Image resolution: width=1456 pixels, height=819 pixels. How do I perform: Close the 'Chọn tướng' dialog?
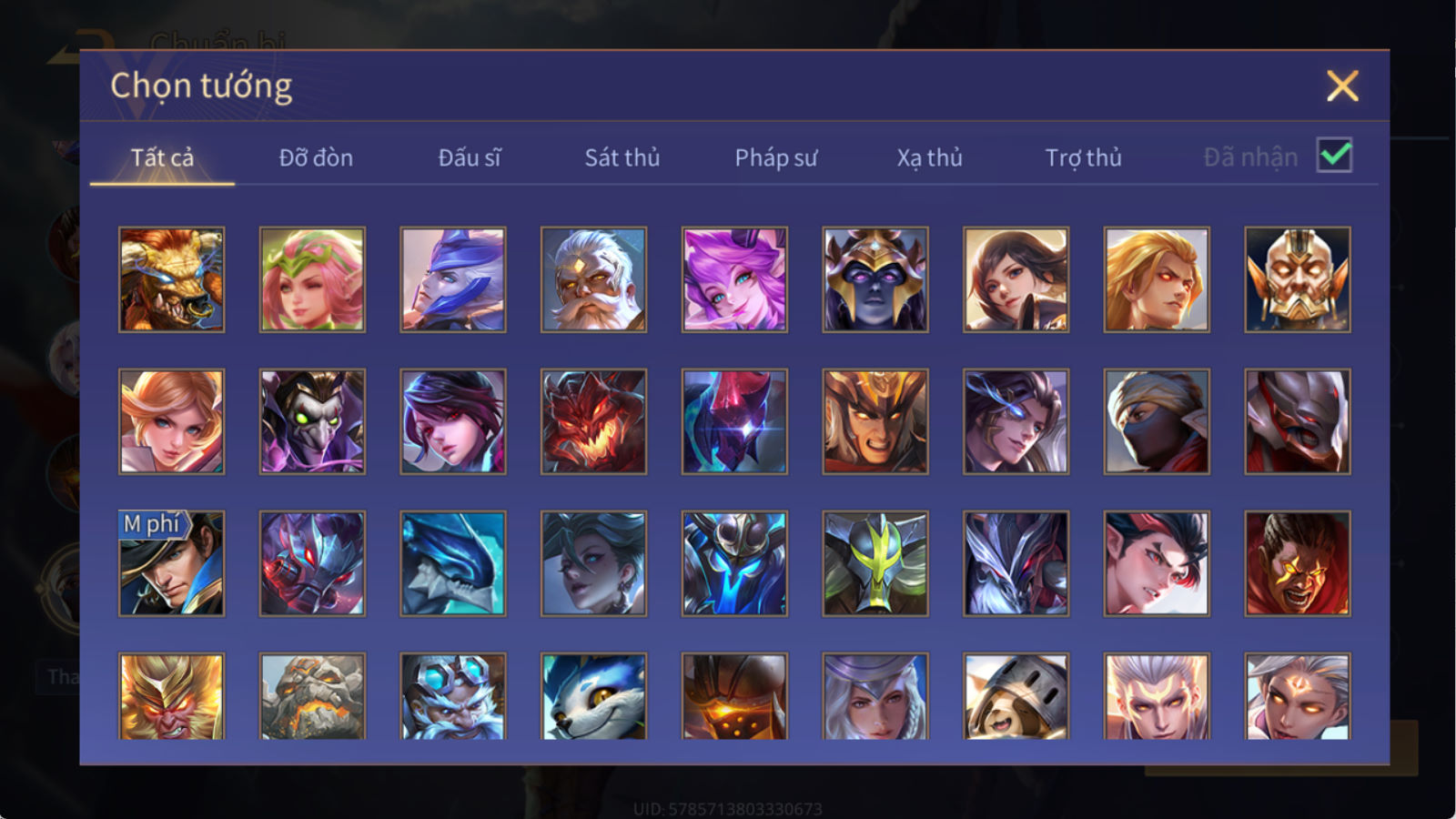click(1342, 86)
